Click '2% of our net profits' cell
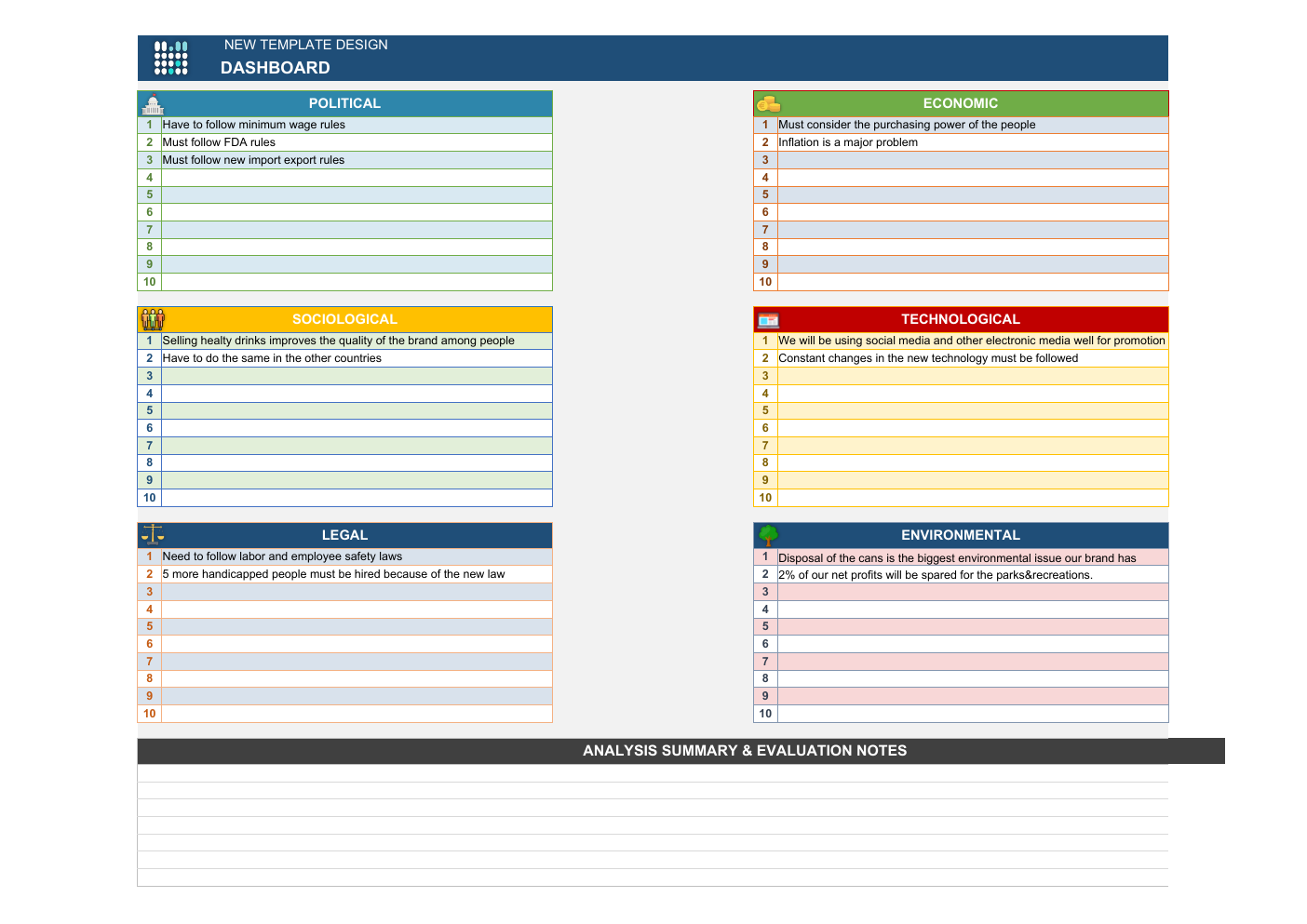This screenshot has width=1307, height=924. (x=973, y=574)
